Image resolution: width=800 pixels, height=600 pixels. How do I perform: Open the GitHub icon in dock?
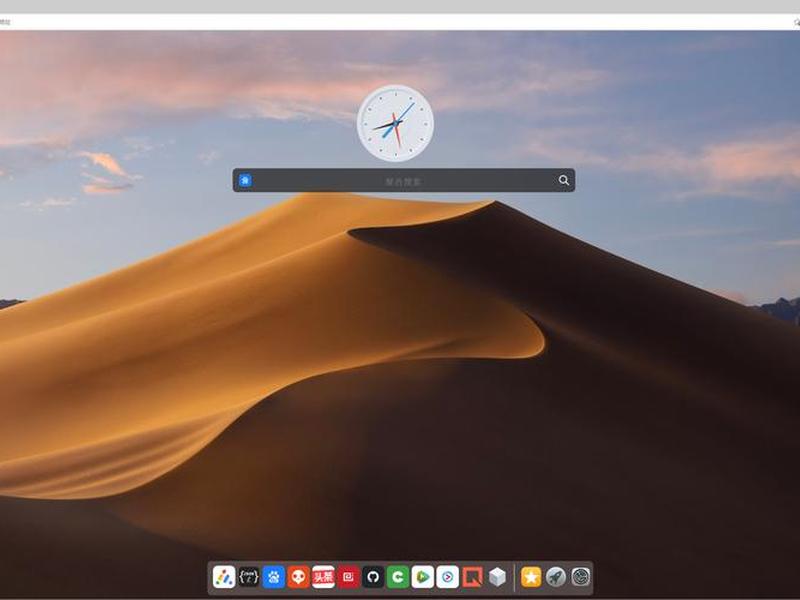[x=373, y=577]
